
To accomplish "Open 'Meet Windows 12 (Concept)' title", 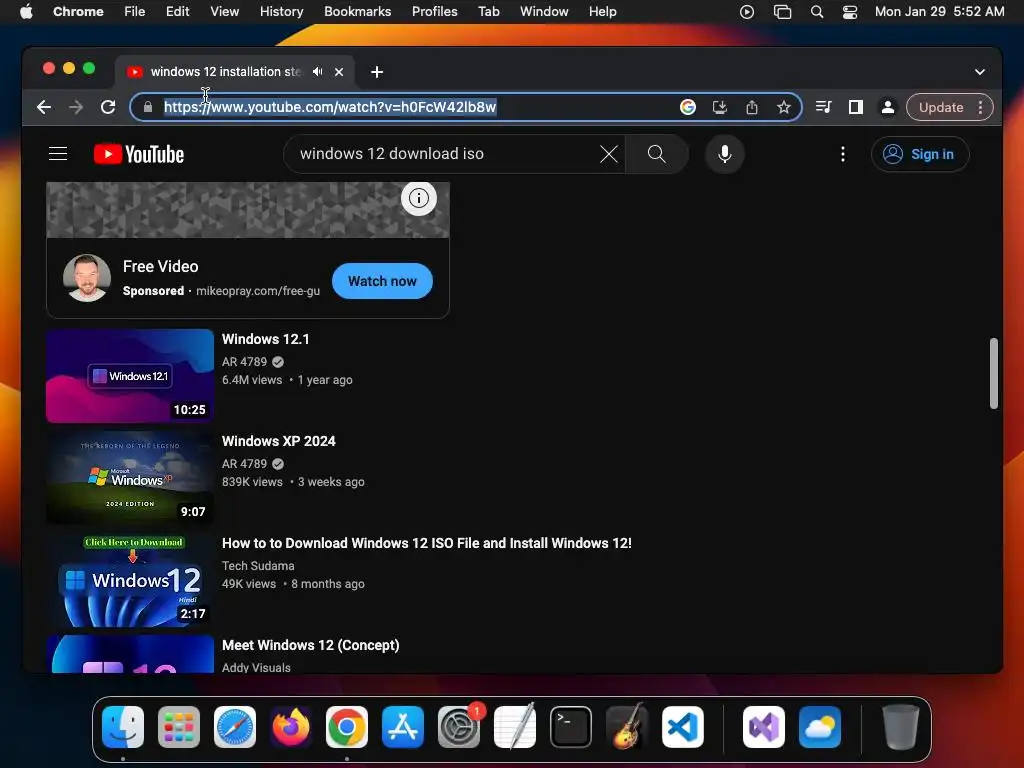I will click(311, 645).
